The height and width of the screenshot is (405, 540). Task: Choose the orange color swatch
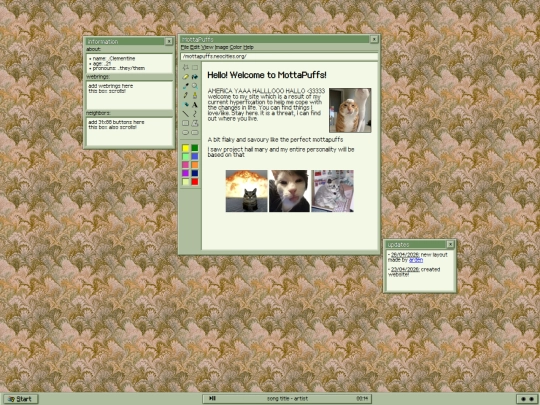195,165
